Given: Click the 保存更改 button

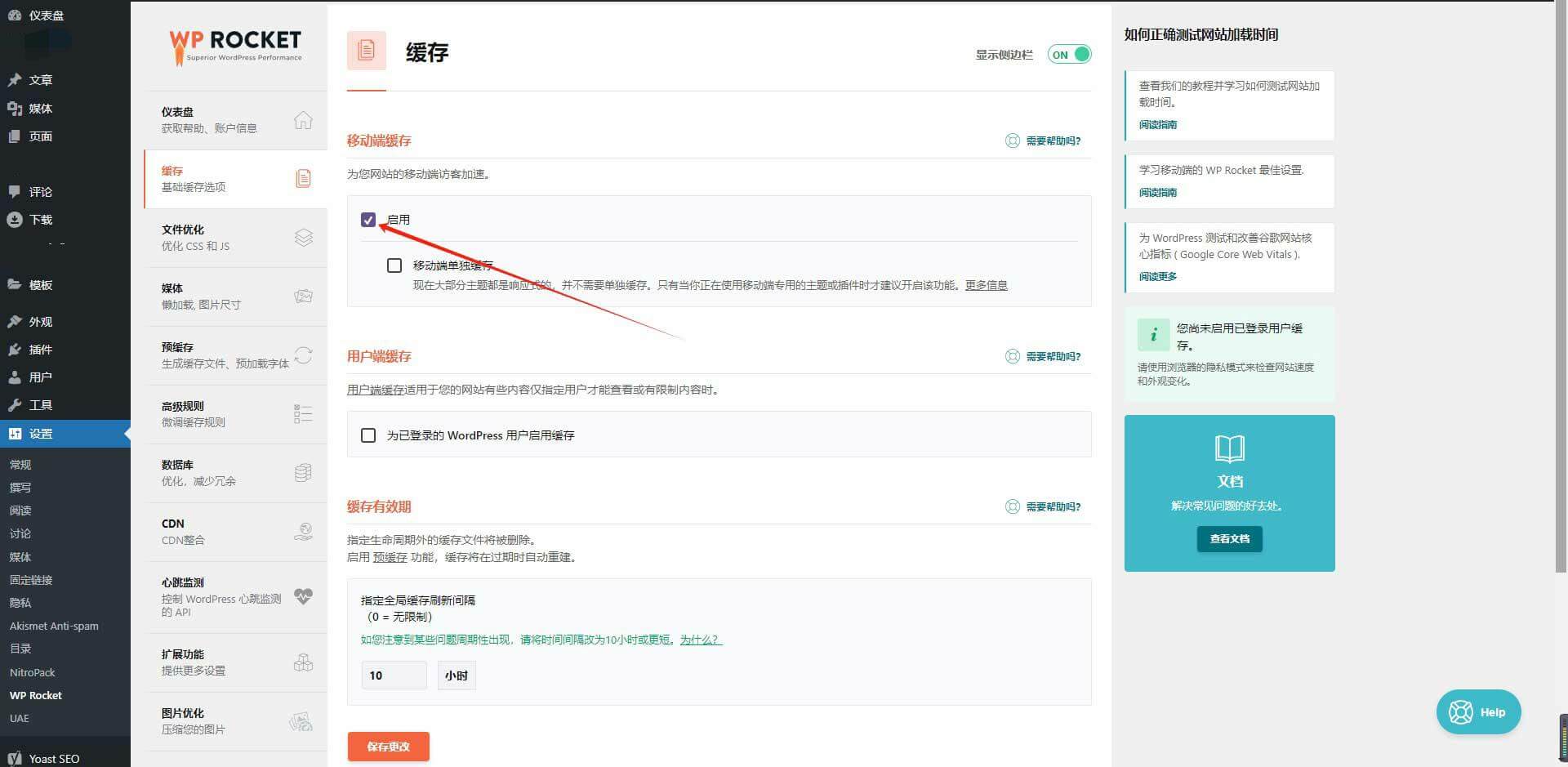Looking at the screenshot, I should [388, 747].
